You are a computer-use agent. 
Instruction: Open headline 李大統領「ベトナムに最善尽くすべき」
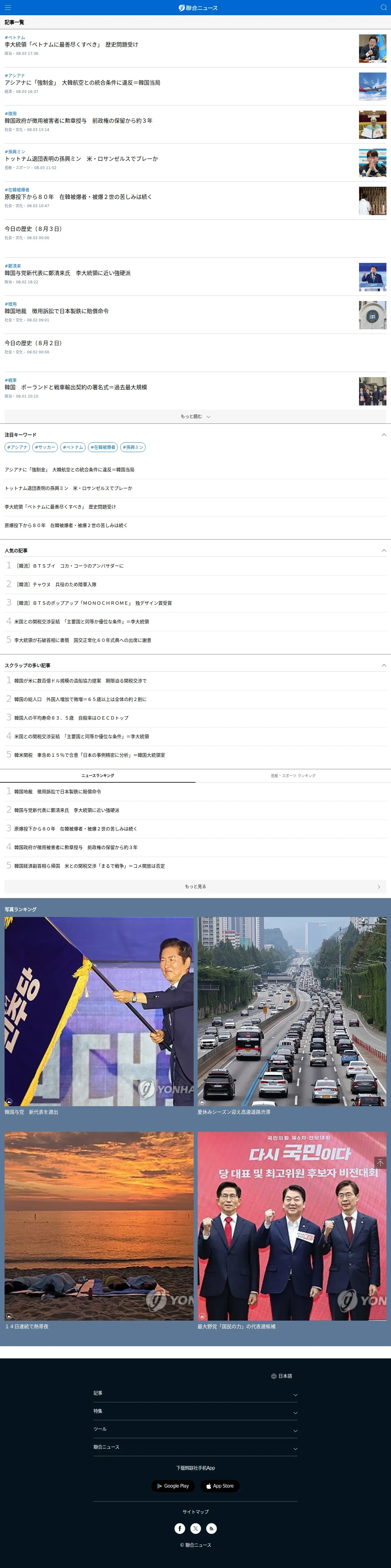point(71,44)
